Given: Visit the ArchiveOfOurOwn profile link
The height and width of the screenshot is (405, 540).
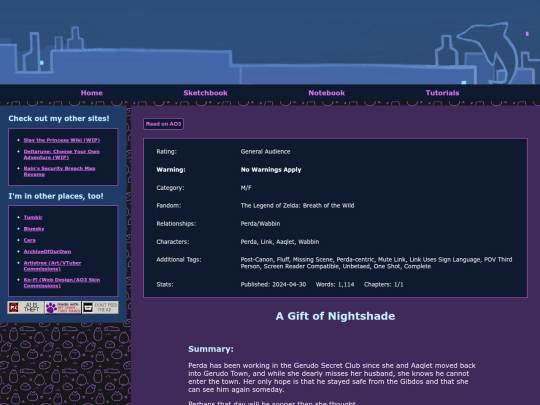Looking at the screenshot, I should click(x=48, y=251).
